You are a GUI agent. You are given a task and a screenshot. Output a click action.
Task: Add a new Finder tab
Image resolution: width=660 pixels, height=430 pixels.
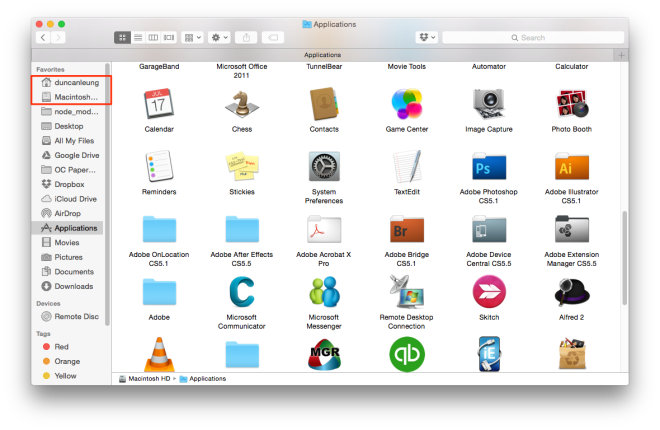pyautogui.click(x=621, y=55)
